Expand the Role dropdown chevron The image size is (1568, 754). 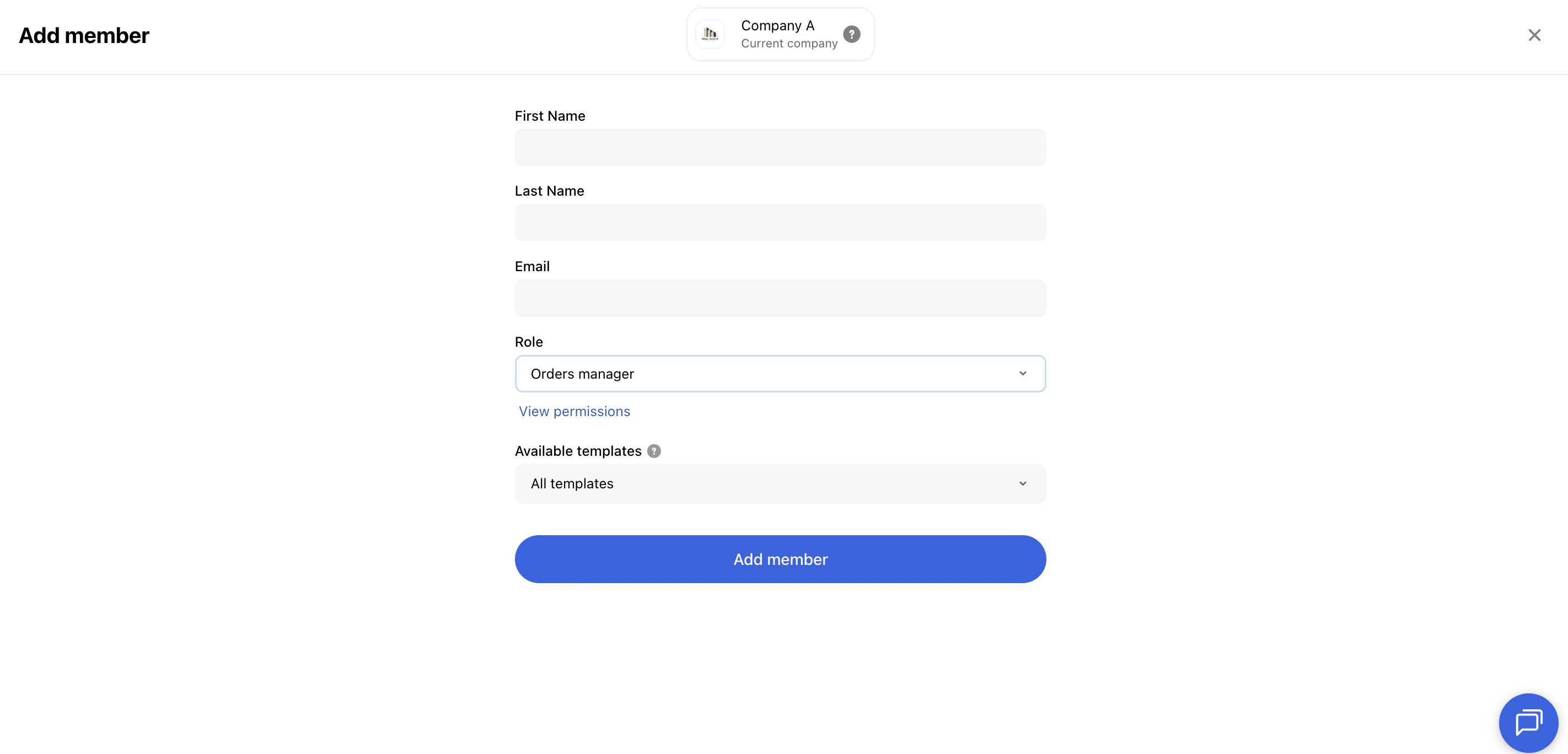[x=1023, y=374]
